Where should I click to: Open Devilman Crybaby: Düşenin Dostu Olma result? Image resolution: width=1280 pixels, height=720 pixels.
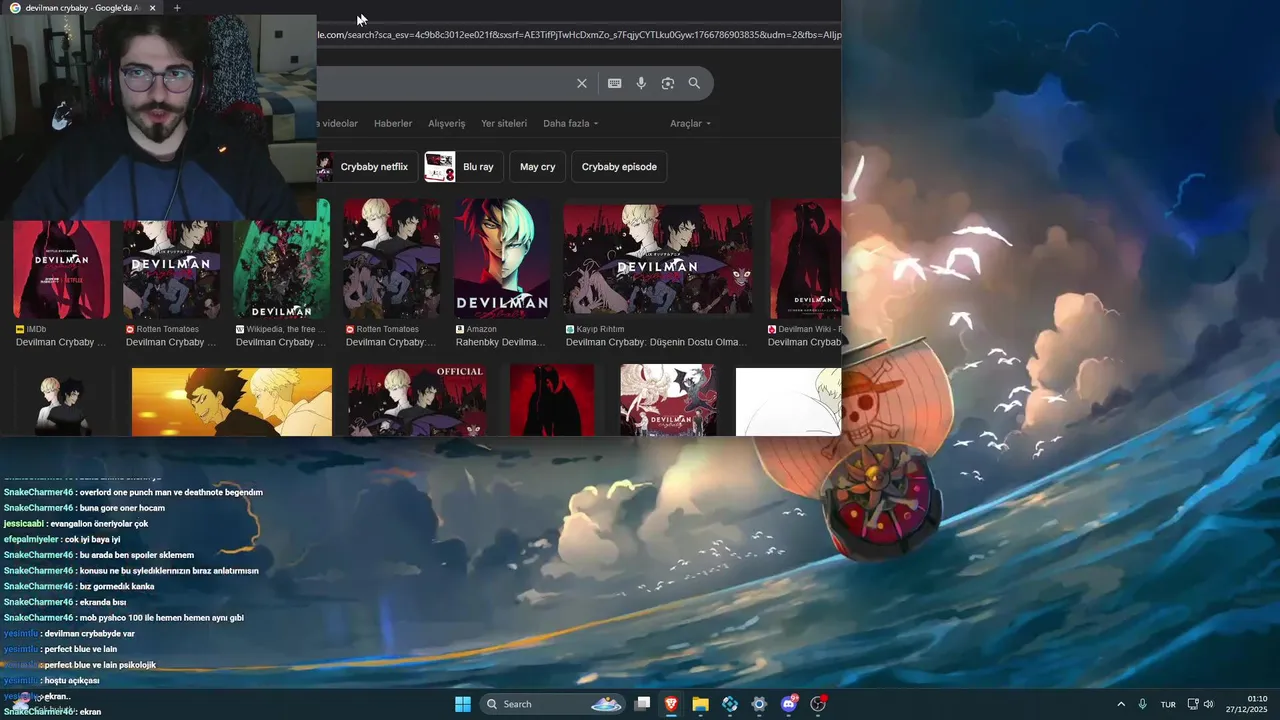click(x=657, y=342)
